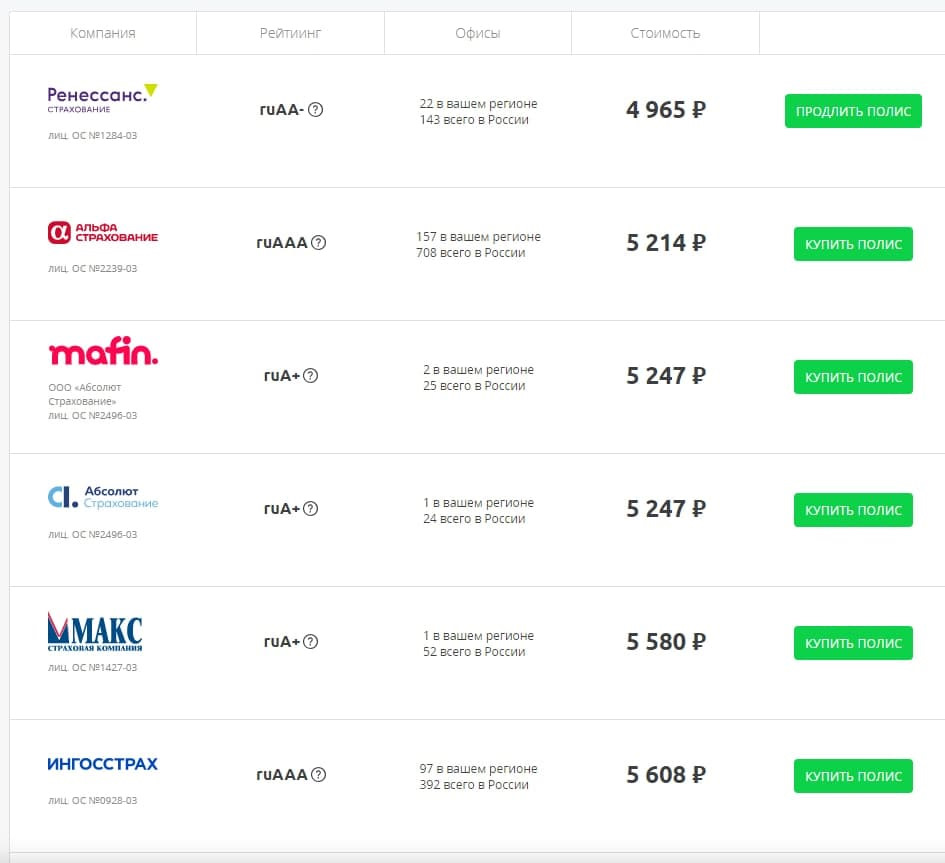Buy the 5 214 ₽ АльфаСтрахование policy
This screenshot has width=945, height=863.
point(853,244)
